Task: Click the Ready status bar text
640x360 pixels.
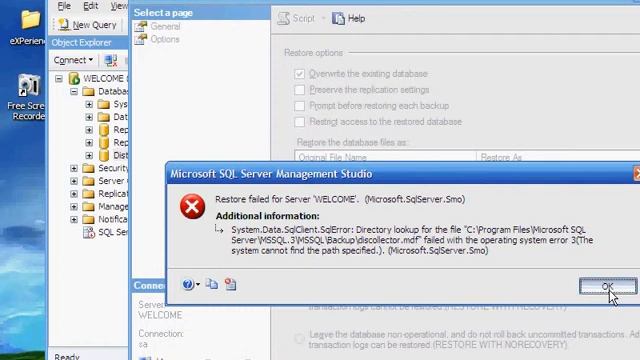Action: point(67,356)
